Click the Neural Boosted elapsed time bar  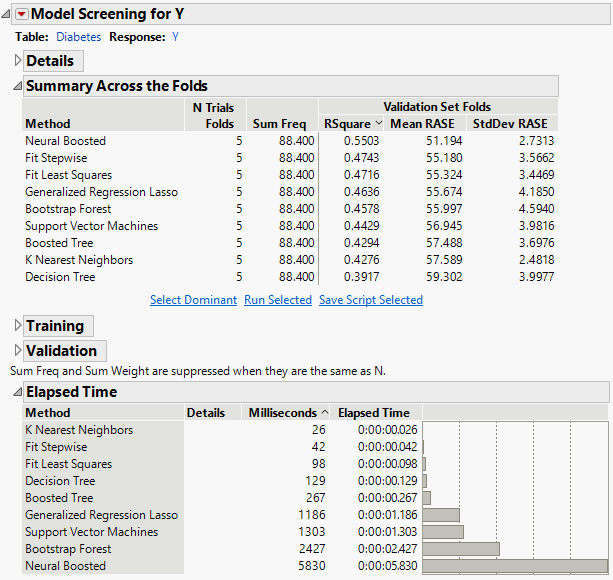pos(514,566)
